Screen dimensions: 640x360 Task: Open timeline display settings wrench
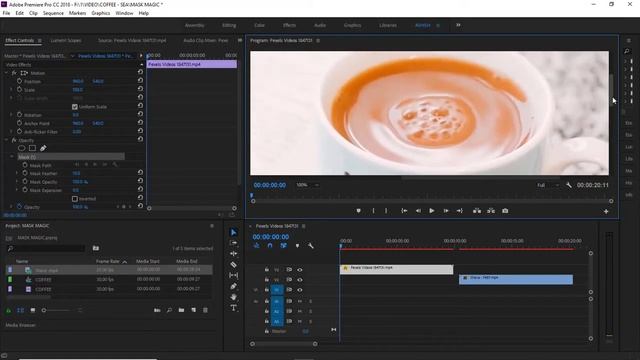point(311,246)
